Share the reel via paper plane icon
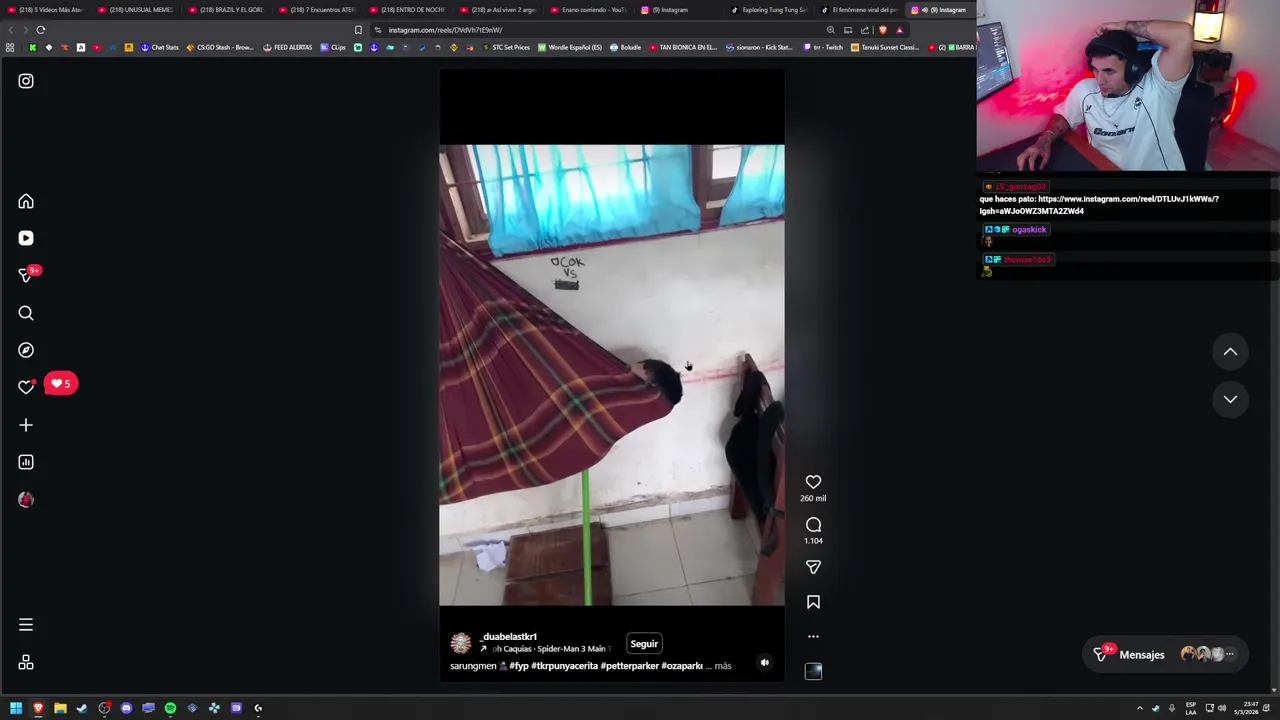The width and height of the screenshot is (1280, 720). coord(813,567)
